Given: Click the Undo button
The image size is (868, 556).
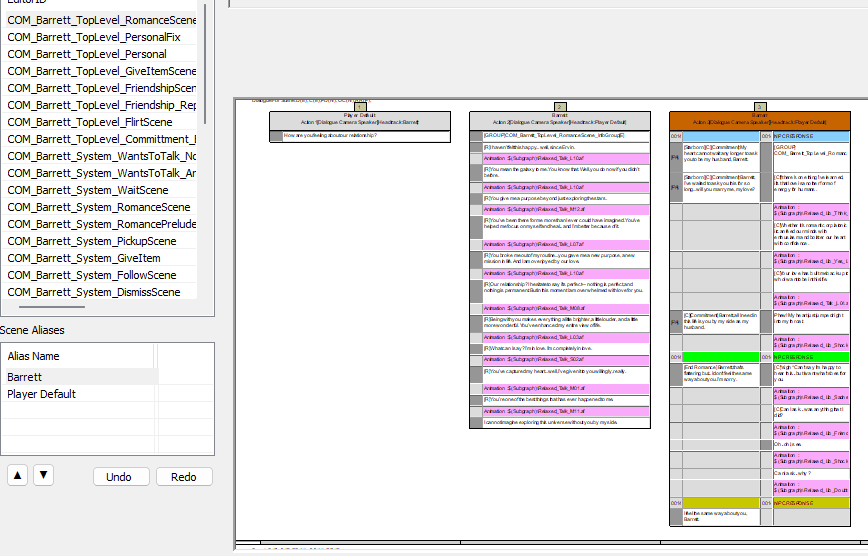Looking at the screenshot, I should pyautogui.click(x=121, y=477).
